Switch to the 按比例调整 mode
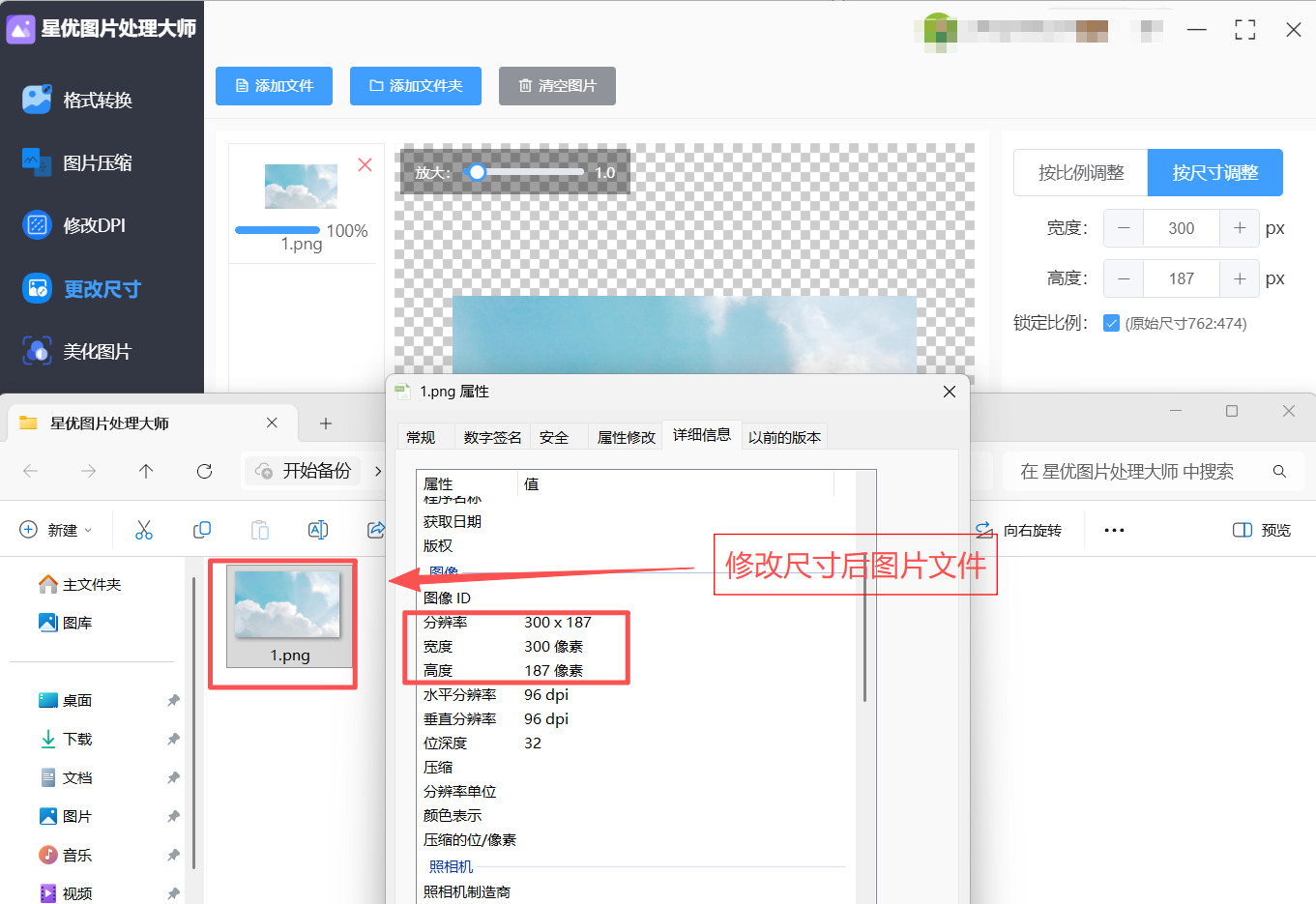 (1081, 173)
